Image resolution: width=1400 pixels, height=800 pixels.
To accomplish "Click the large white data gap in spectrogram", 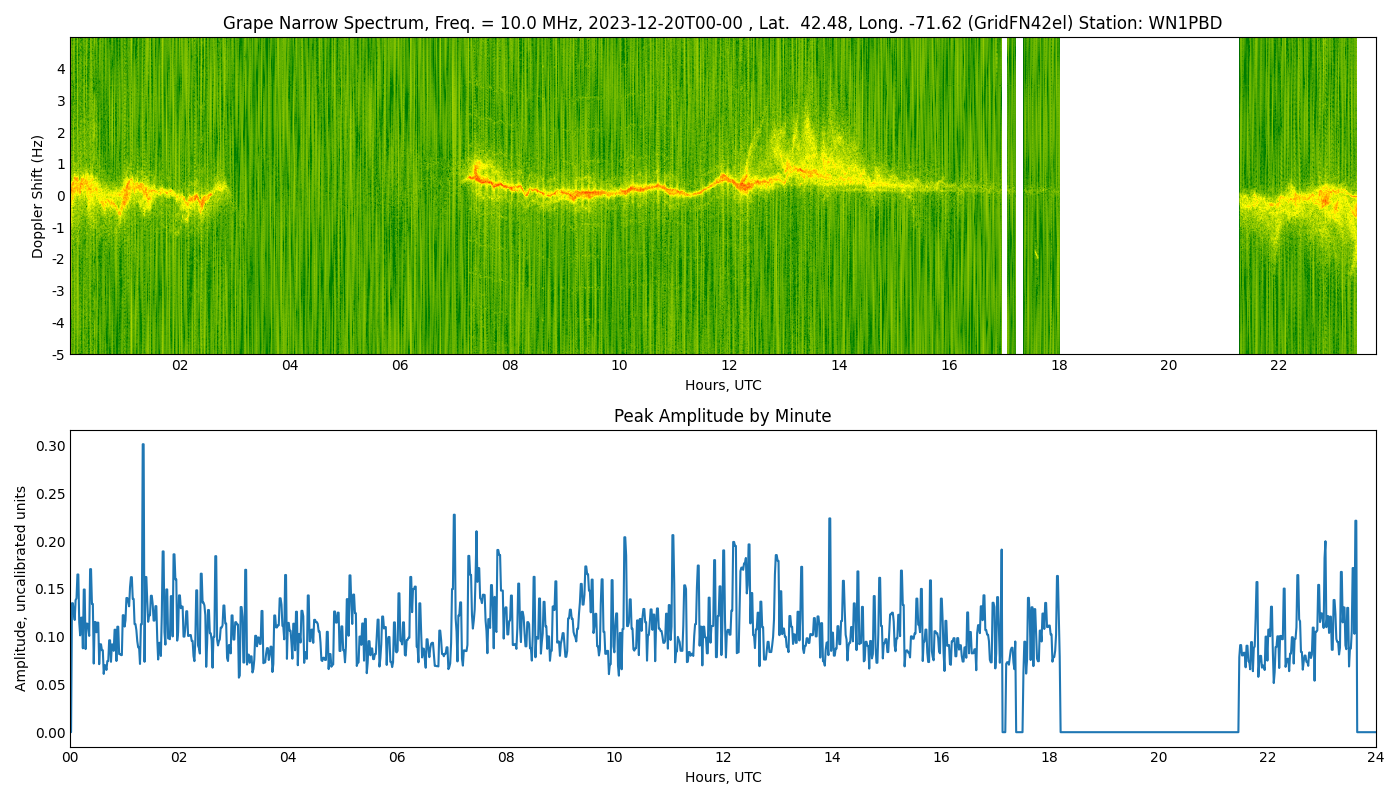I will 1148,196.
